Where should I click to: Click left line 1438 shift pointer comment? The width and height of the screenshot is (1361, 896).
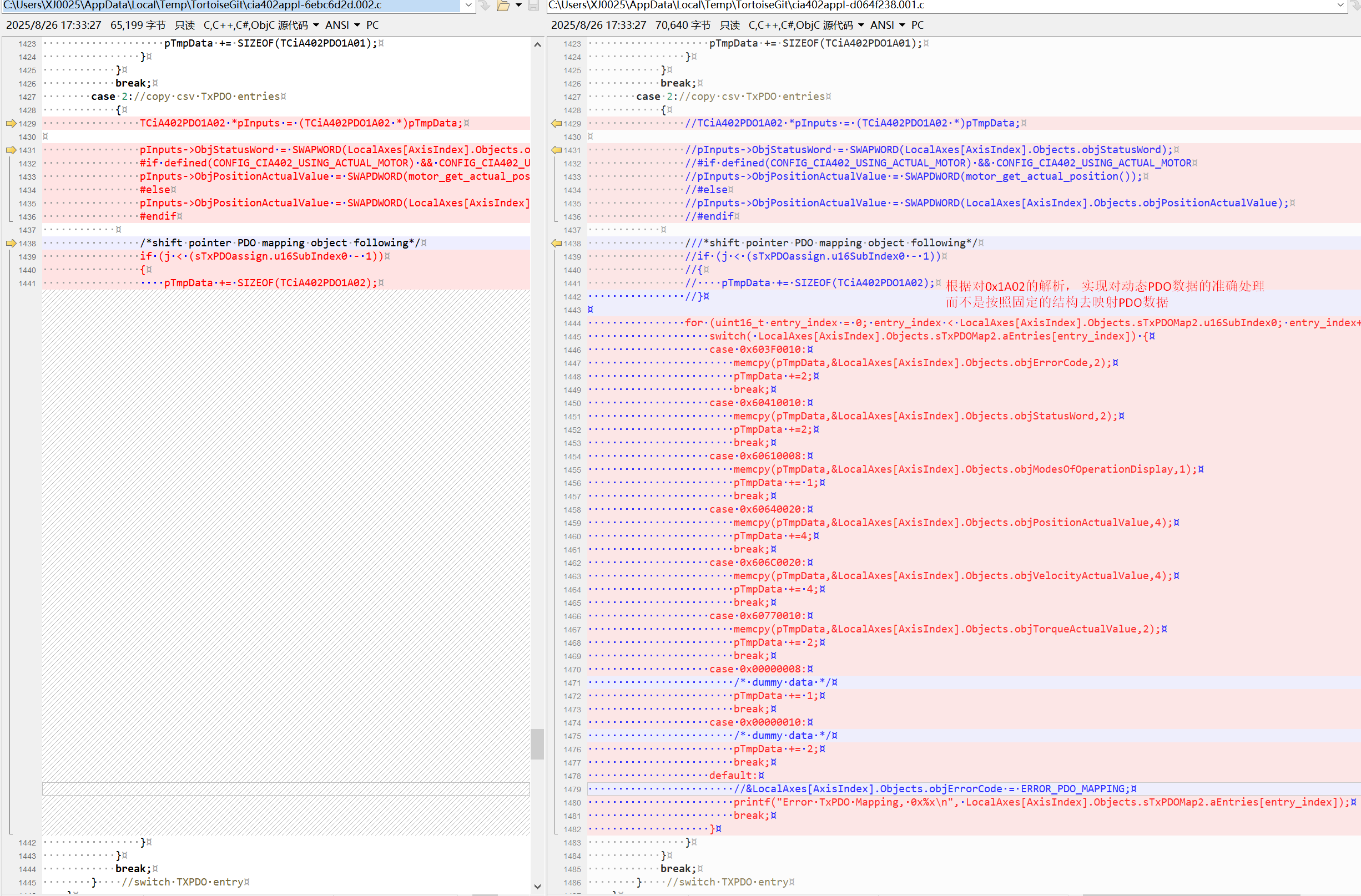point(280,243)
